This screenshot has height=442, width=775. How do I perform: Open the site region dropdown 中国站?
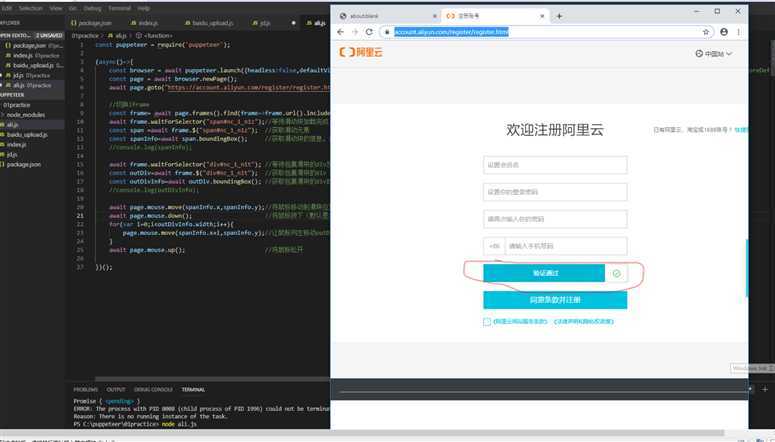(x=714, y=53)
